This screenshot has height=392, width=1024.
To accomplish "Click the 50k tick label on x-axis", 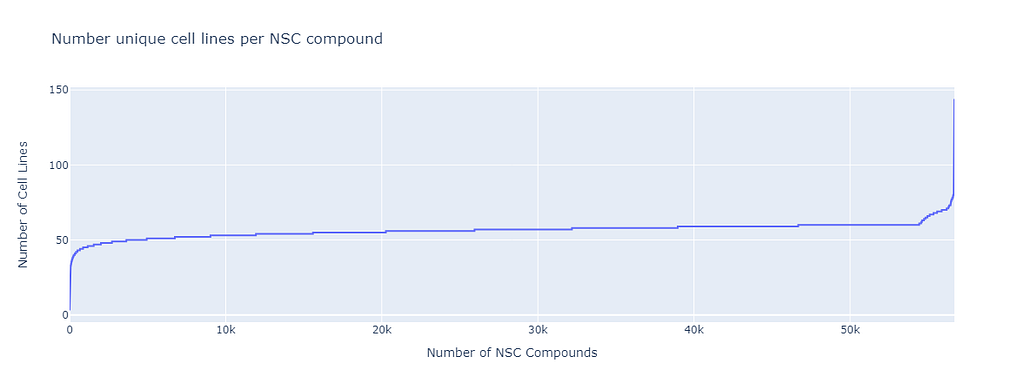I will coord(850,330).
